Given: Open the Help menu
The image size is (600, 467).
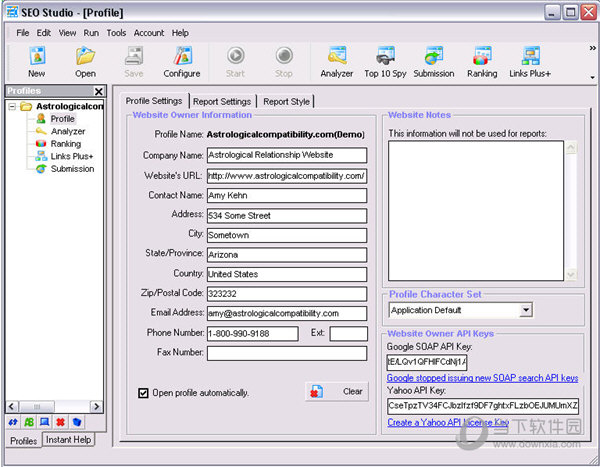Looking at the screenshot, I should [180, 33].
